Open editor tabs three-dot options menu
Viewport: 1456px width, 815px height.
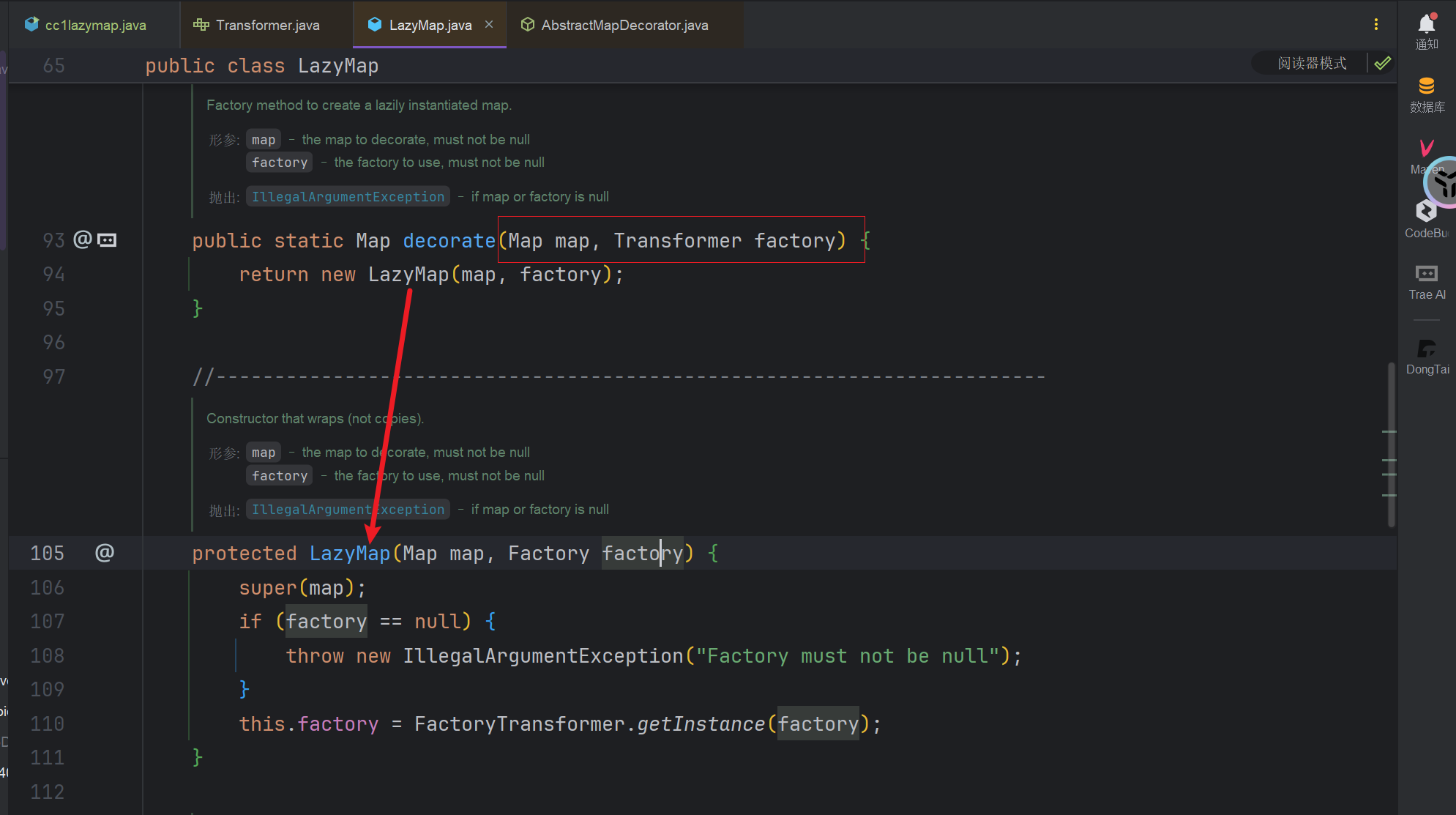pyautogui.click(x=1375, y=24)
